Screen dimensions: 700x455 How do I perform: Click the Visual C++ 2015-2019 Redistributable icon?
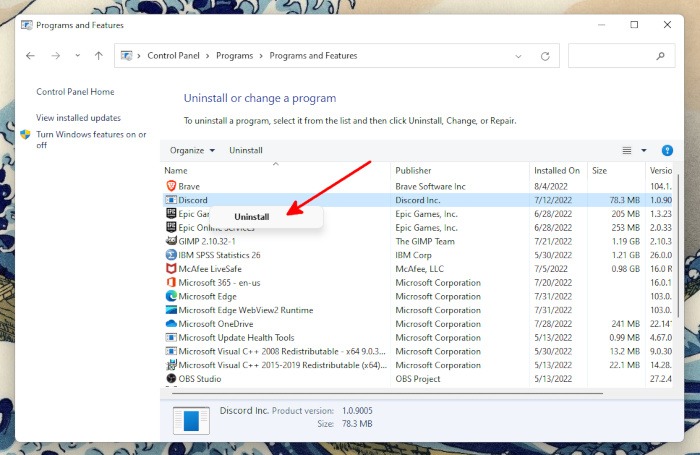(x=171, y=364)
